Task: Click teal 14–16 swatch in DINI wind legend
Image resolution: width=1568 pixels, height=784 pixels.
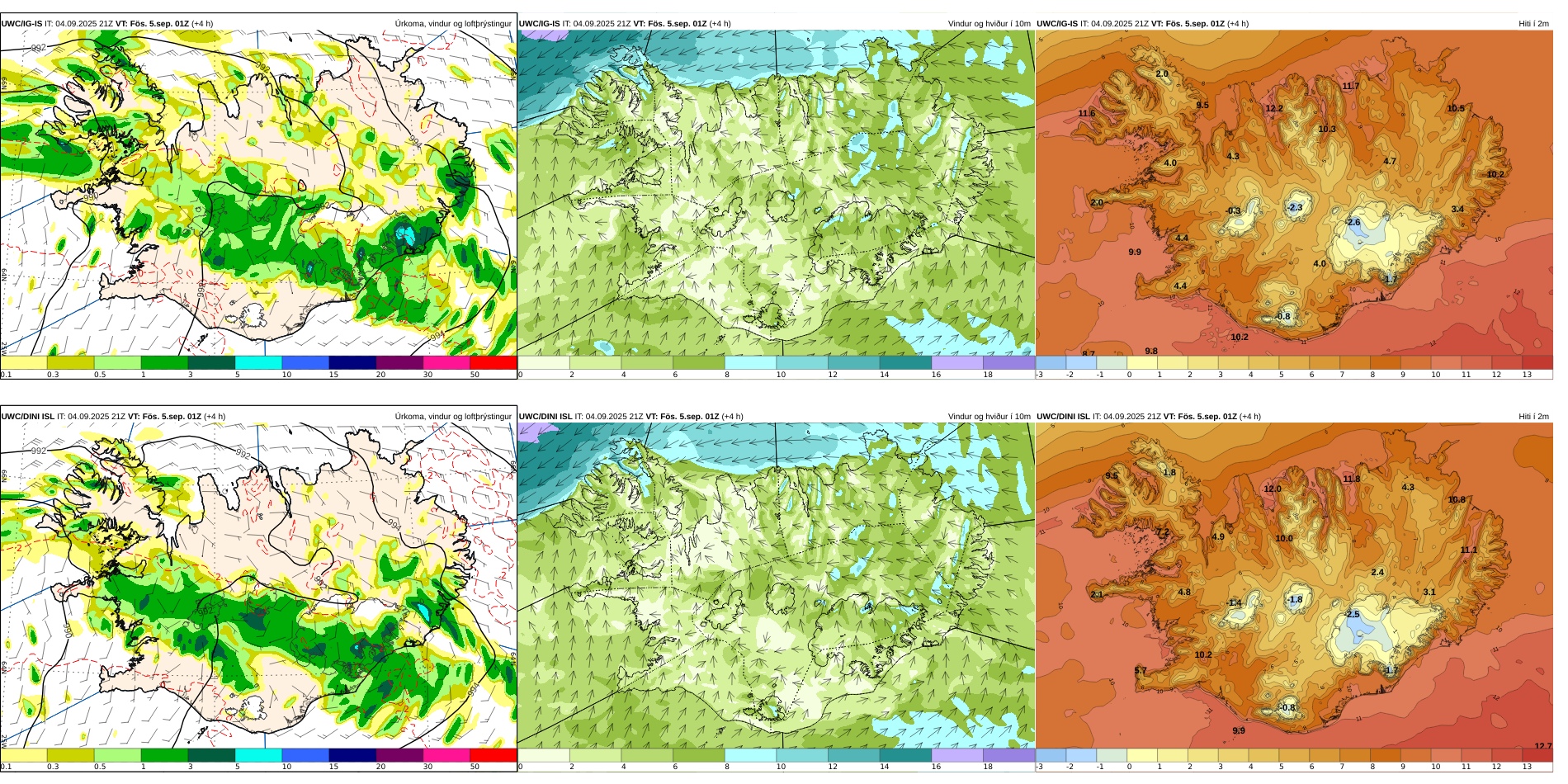Action: (x=905, y=755)
